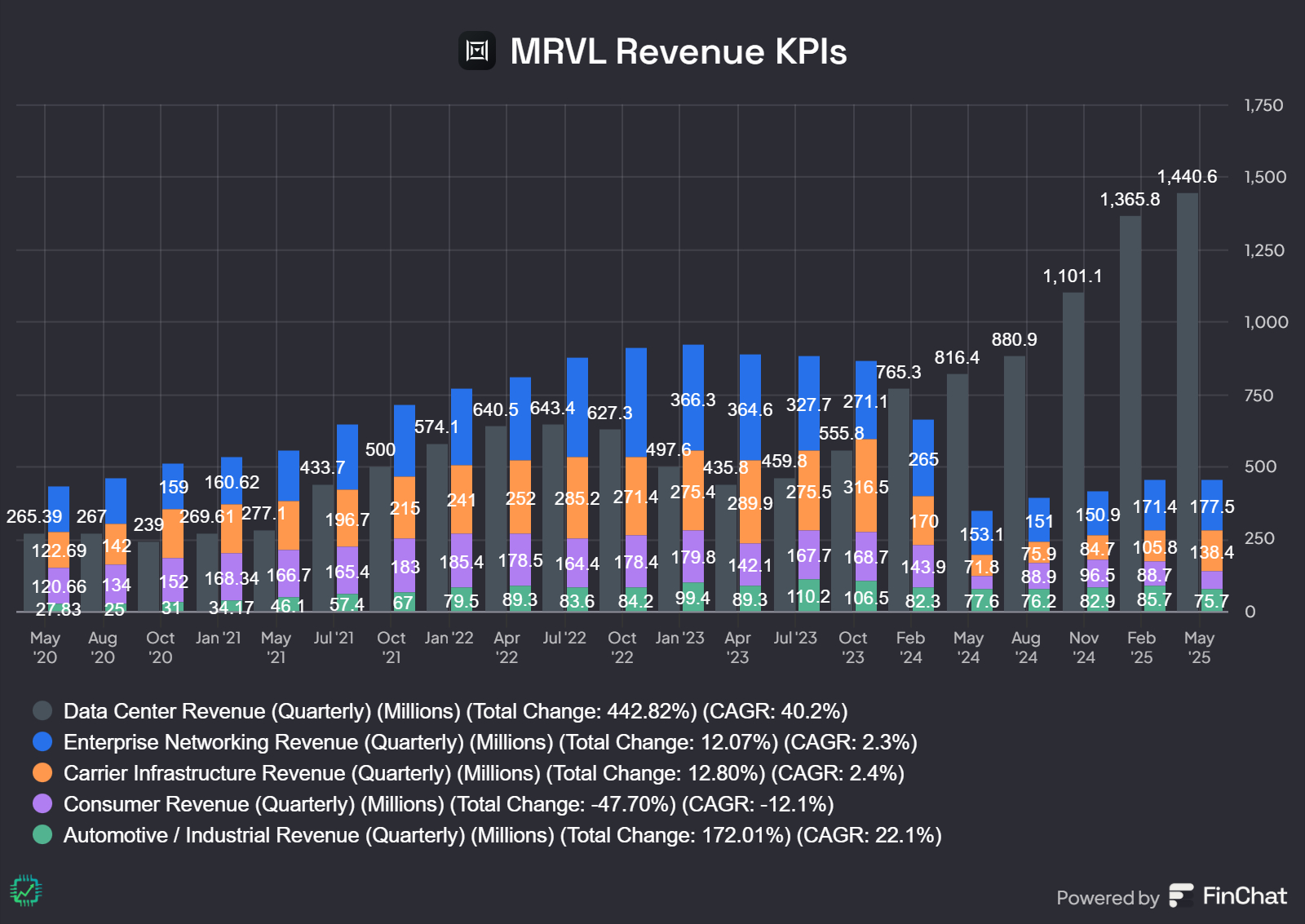Viewport: 1305px width, 924px height.
Task: Click the 1,101.1 data center bar label
Action: [1073, 276]
